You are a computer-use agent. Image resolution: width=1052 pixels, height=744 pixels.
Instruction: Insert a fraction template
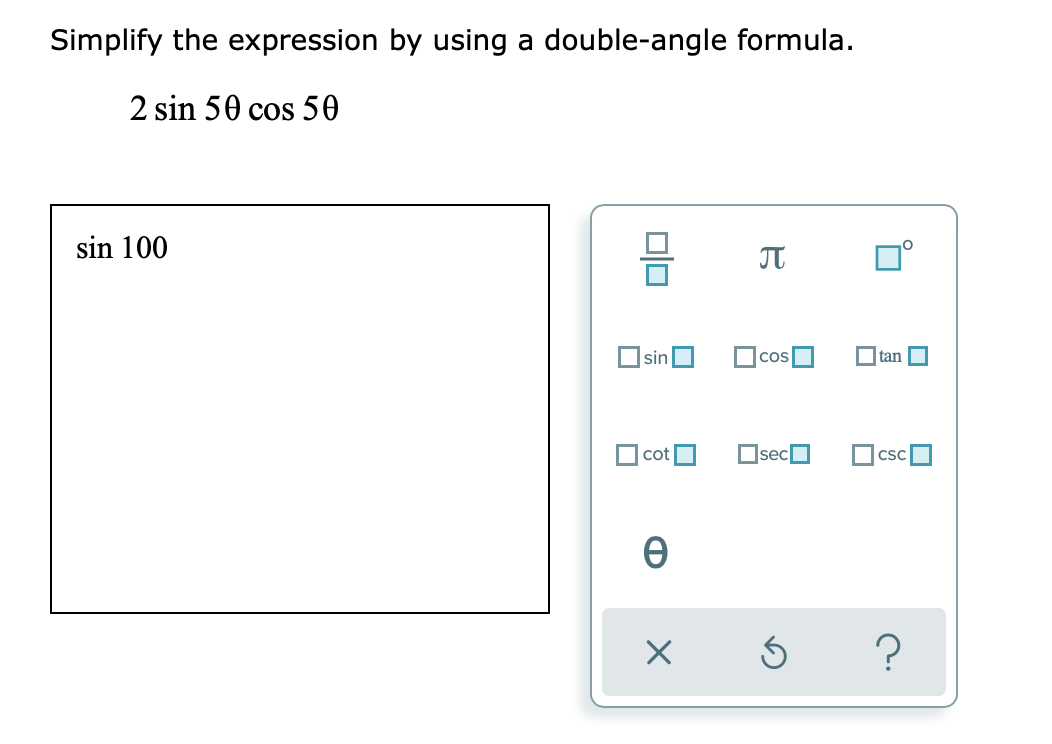655,256
